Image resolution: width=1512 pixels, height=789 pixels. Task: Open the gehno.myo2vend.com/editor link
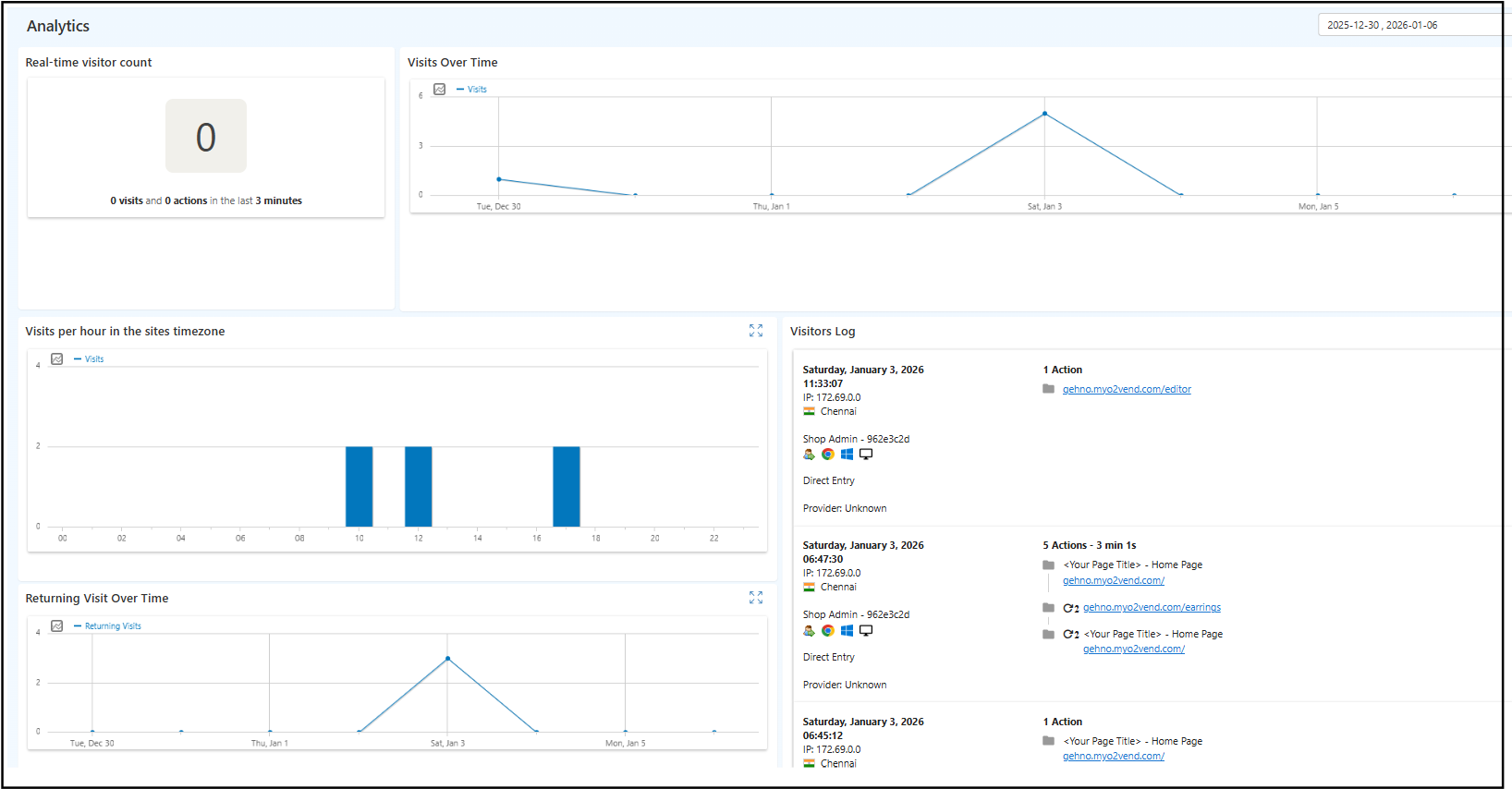[1127, 390]
